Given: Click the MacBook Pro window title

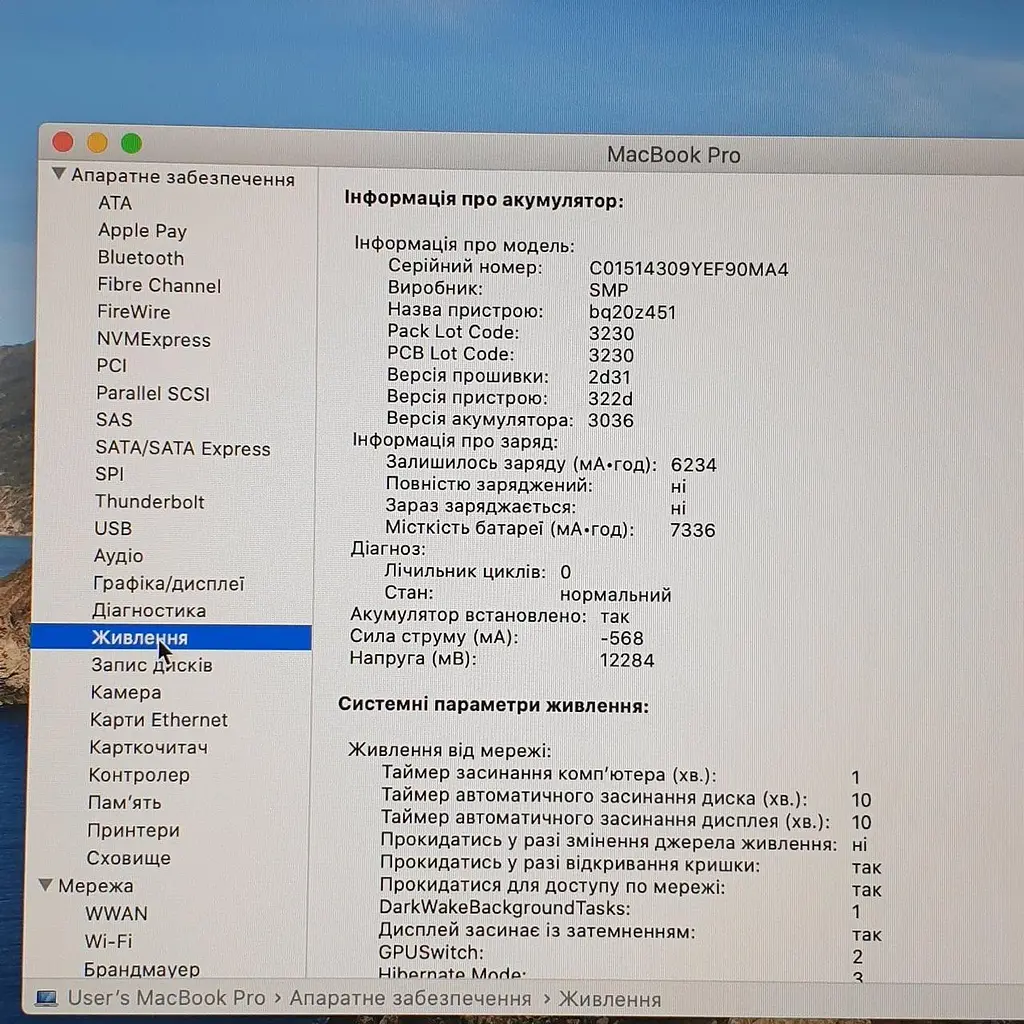Looking at the screenshot, I should 673,155.
